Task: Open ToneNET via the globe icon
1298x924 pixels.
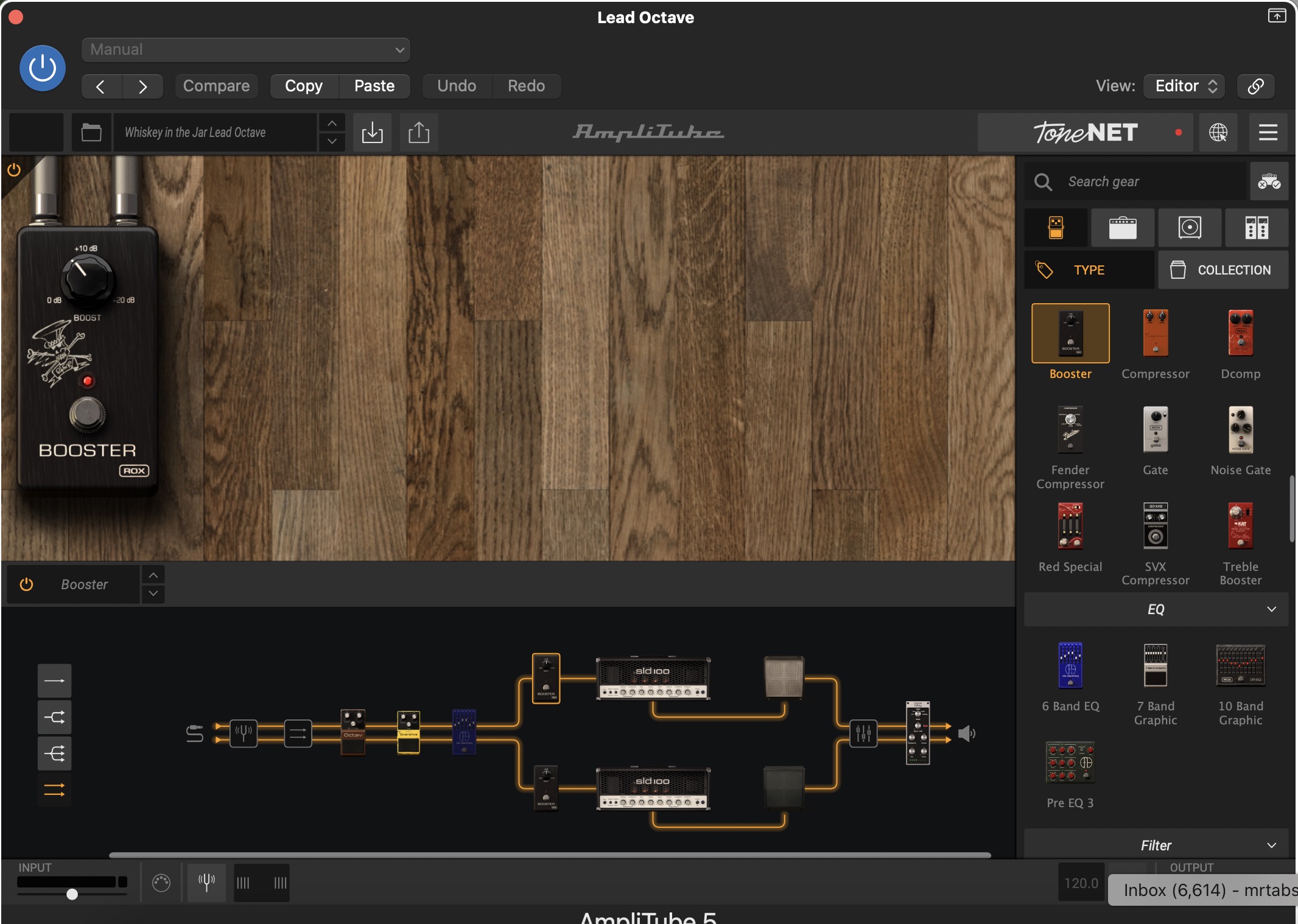Action: [1219, 132]
